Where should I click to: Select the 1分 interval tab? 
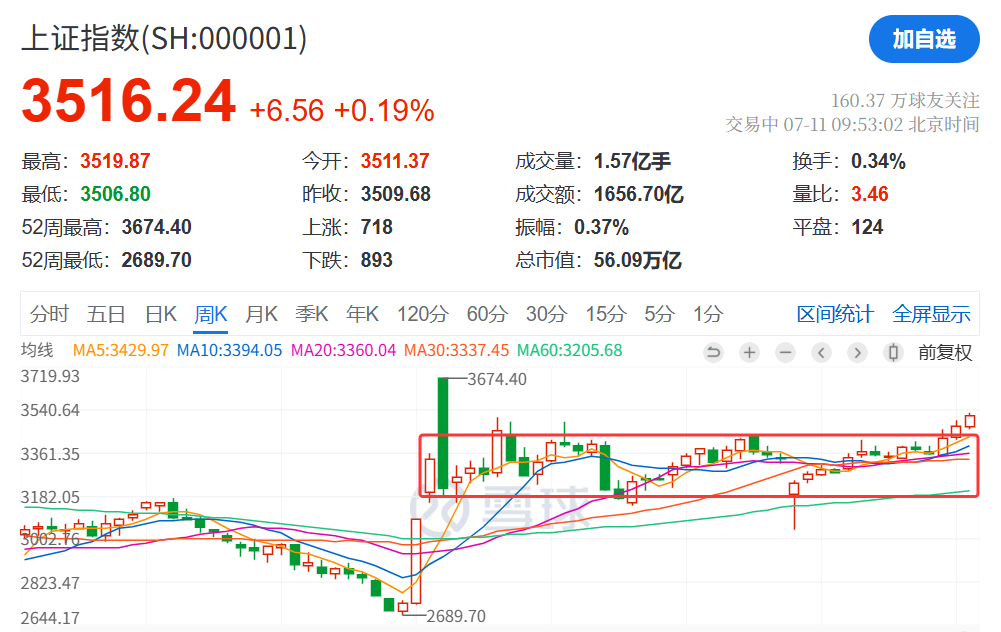[709, 314]
